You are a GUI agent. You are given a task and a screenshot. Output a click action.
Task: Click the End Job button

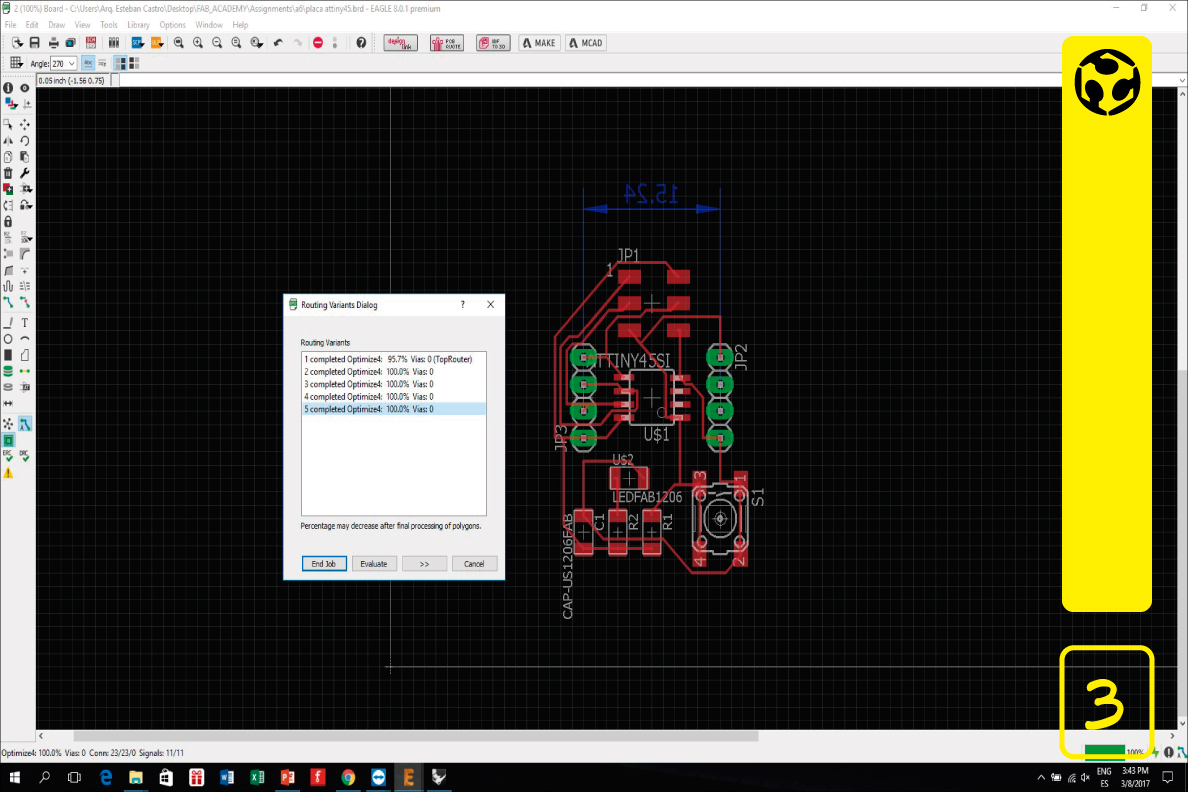pos(324,564)
